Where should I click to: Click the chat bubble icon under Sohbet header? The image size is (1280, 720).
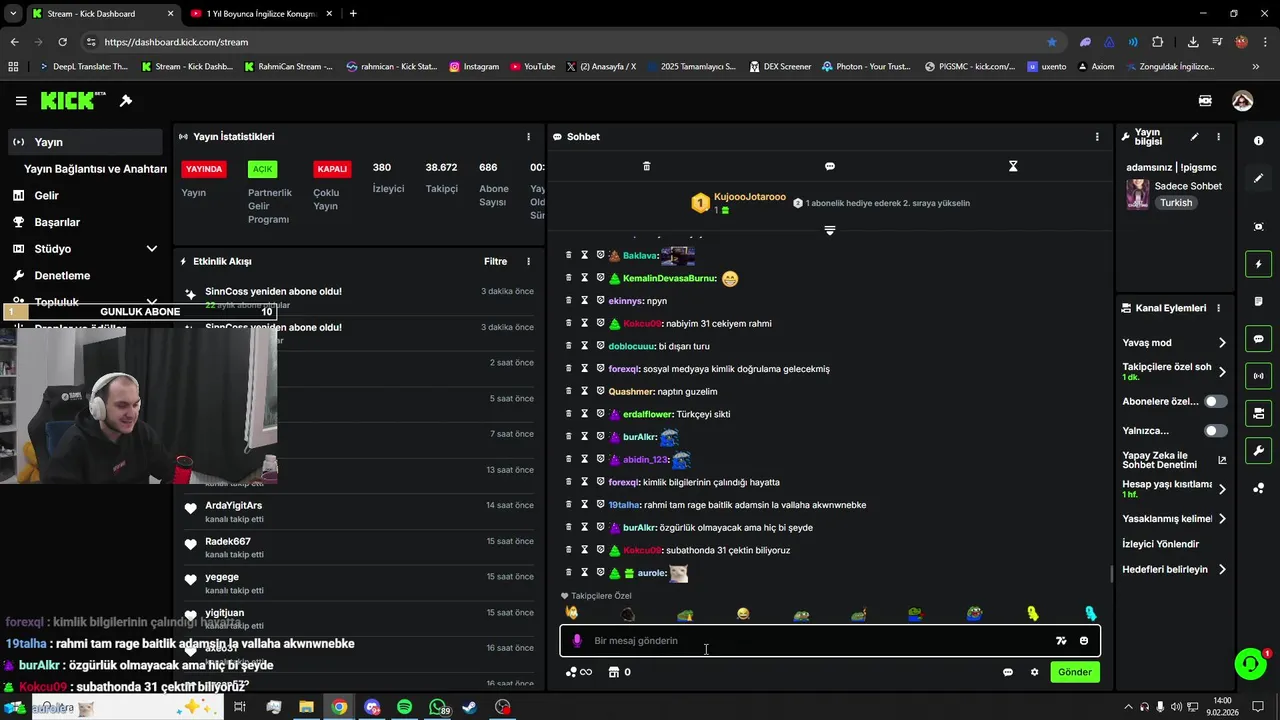click(x=830, y=166)
